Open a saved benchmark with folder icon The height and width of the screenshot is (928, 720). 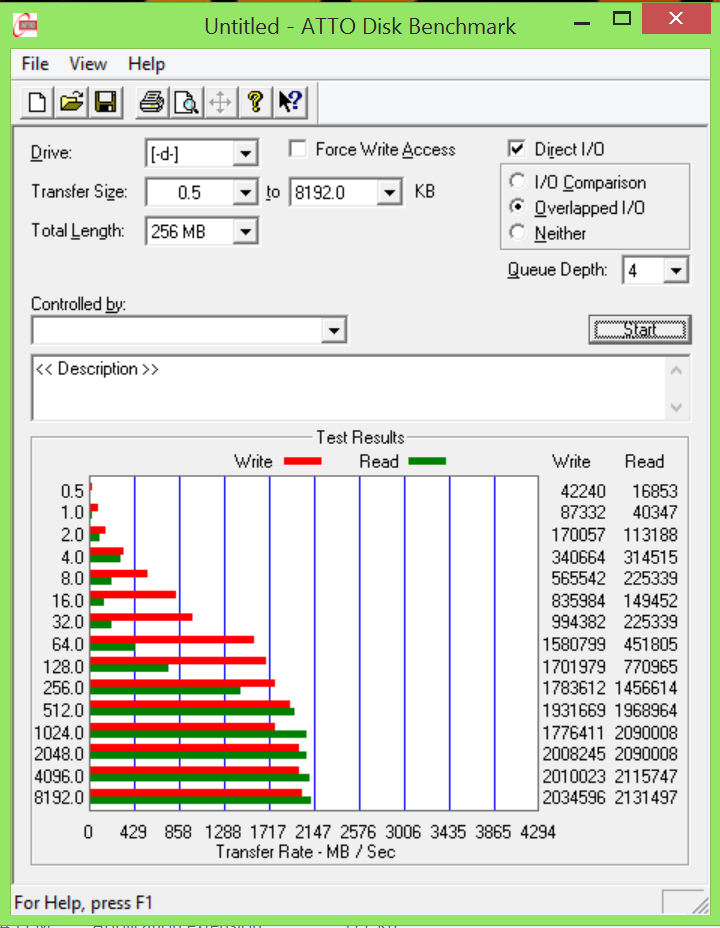[x=72, y=102]
